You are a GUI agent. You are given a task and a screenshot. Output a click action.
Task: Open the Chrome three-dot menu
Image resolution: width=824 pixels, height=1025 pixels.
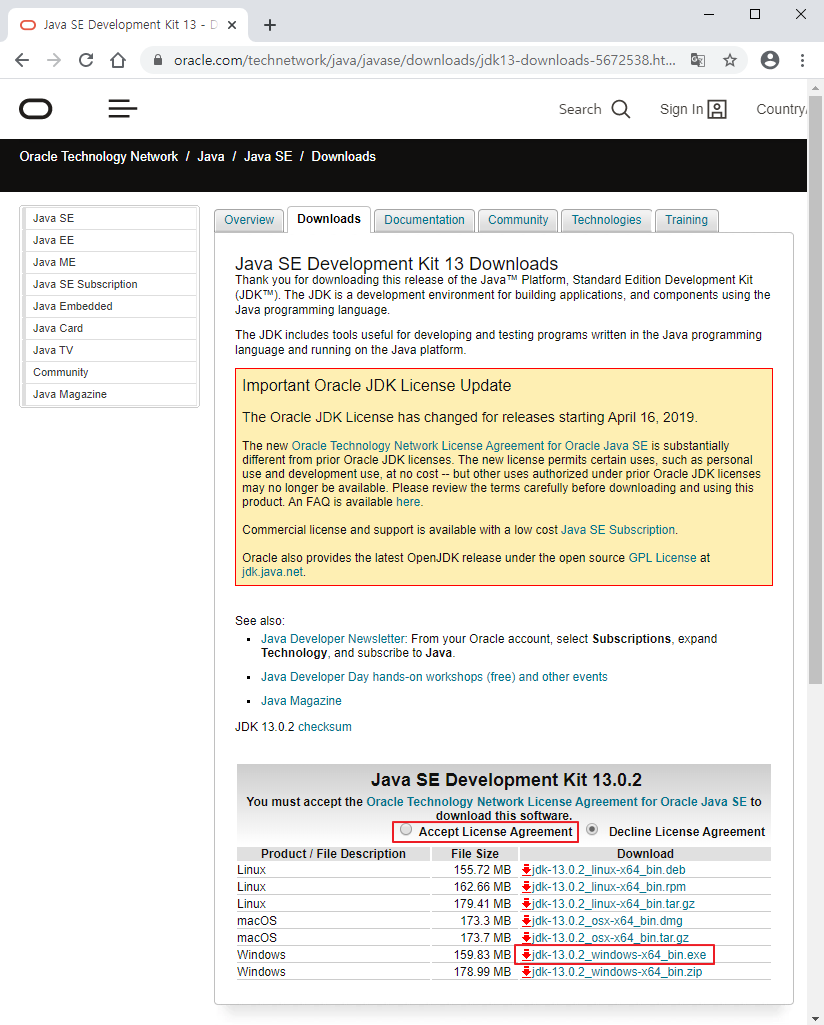(803, 60)
